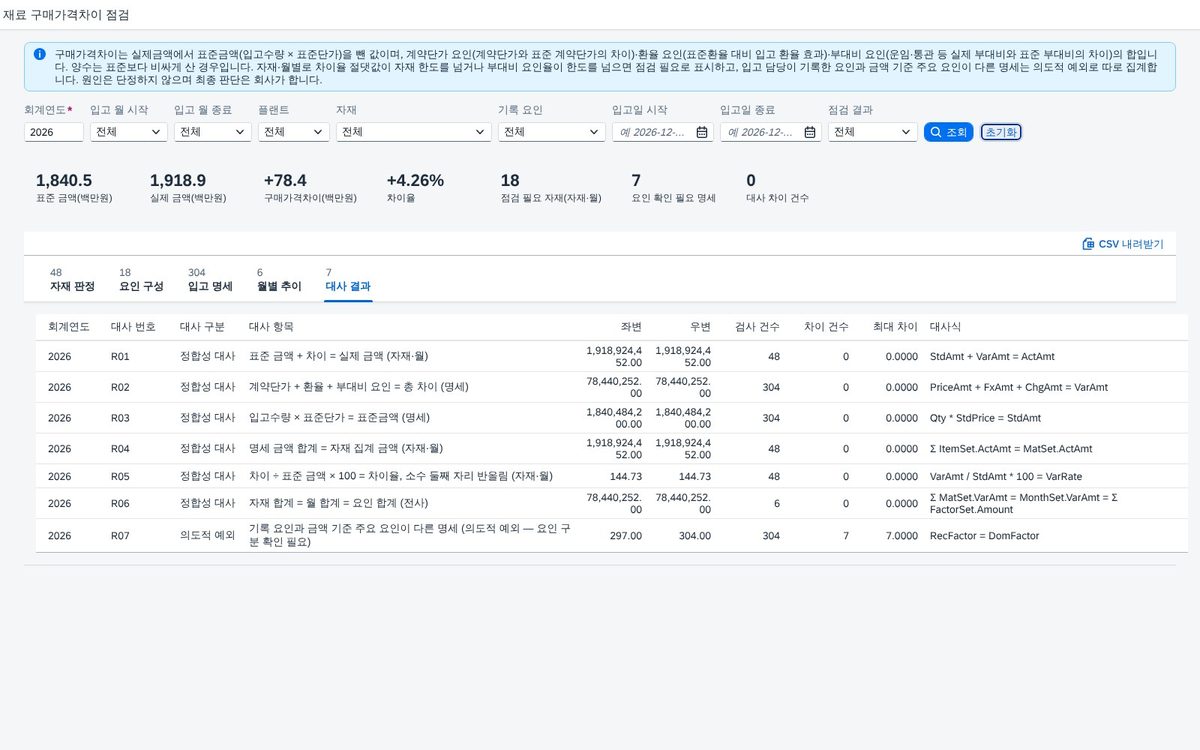
Task: Click the 144.73 value in the 좌변 column
Action: 625,477
